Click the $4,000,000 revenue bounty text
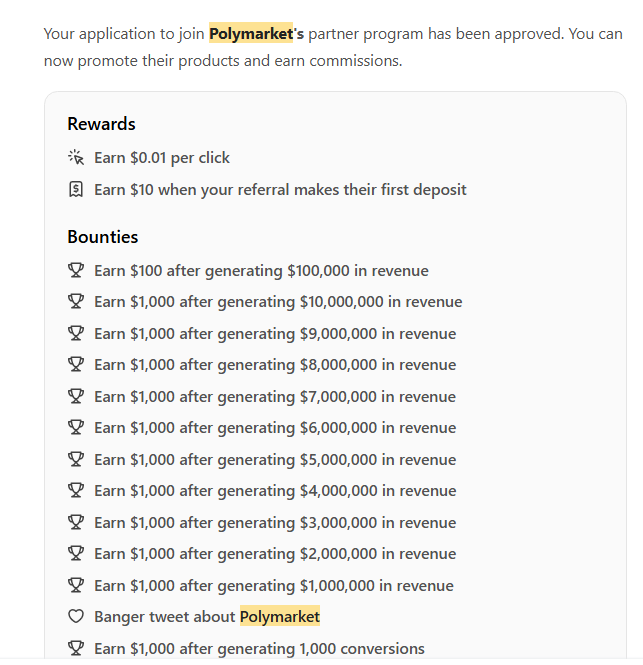 275,491
